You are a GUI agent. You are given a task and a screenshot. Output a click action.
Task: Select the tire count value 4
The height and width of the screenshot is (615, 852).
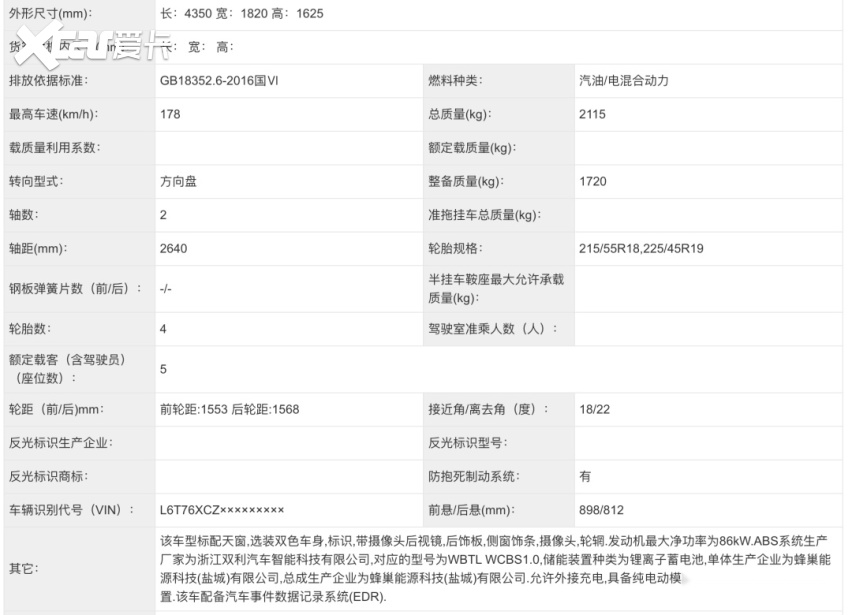[x=163, y=329]
